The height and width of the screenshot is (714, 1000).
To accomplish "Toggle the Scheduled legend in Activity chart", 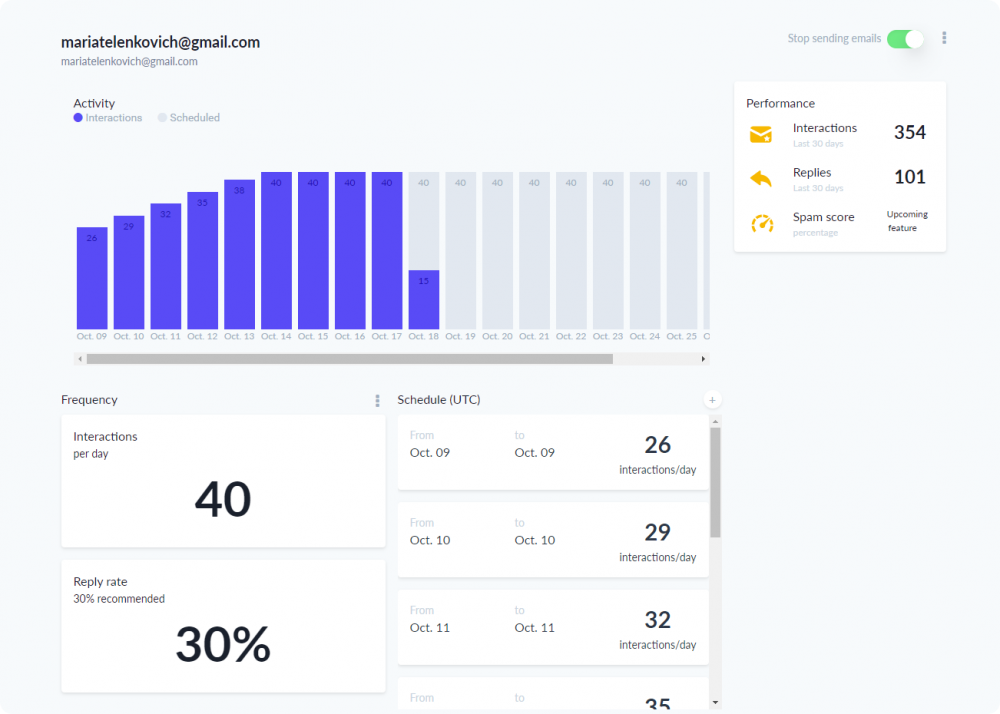I will click(x=189, y=118).
